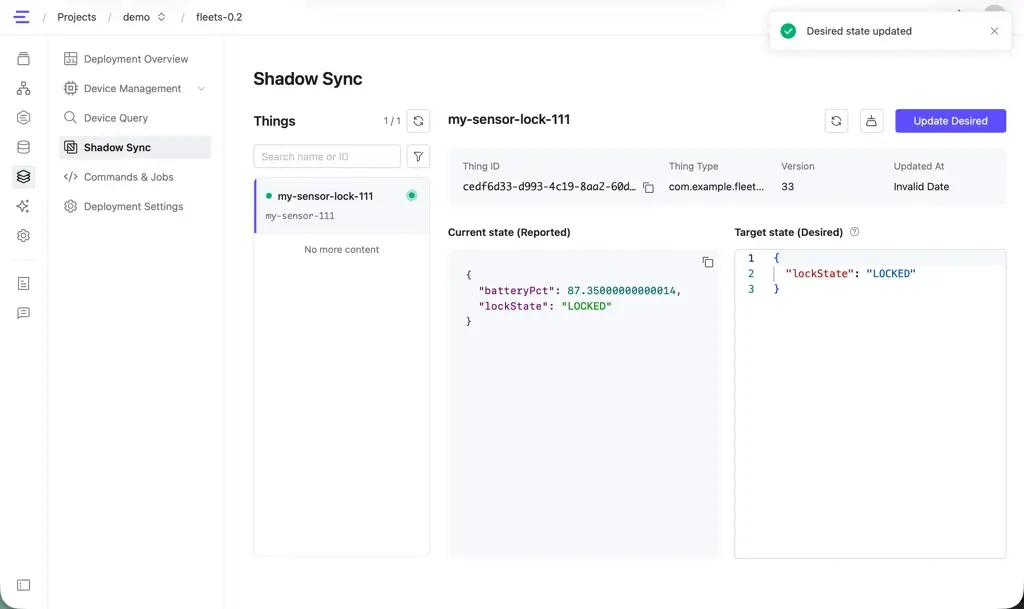Open the sparkle AI sidebar icon

pyautogui.click(x=24, y=206)
